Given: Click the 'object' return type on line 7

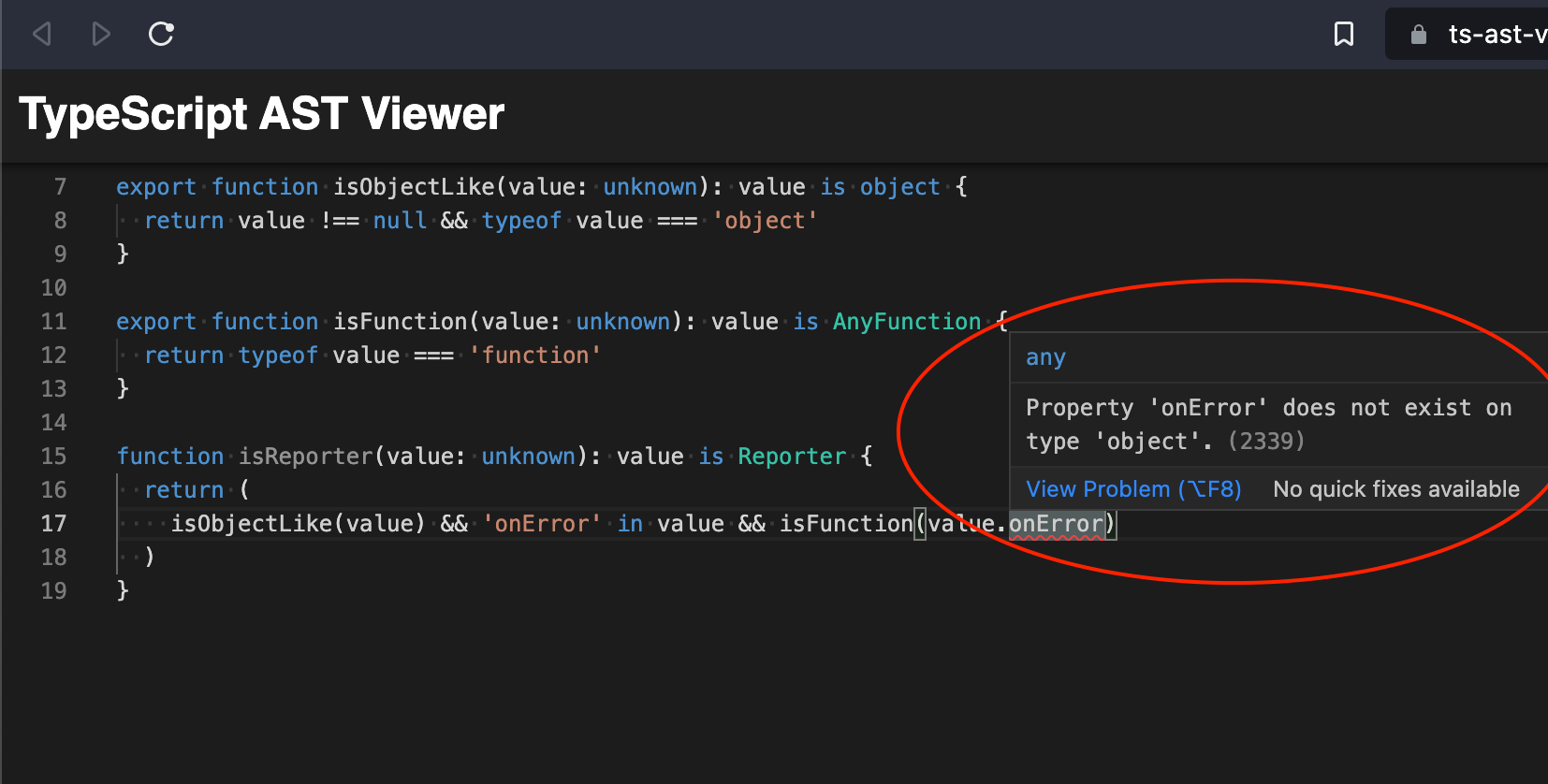Looking at the screenshot, I should [900, 187].
